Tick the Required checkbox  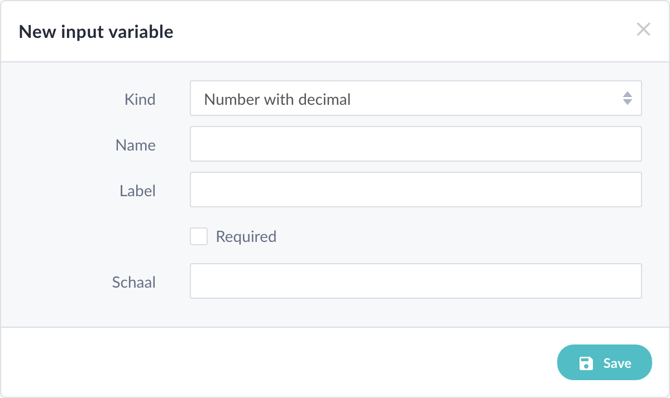tap(199, 236)
